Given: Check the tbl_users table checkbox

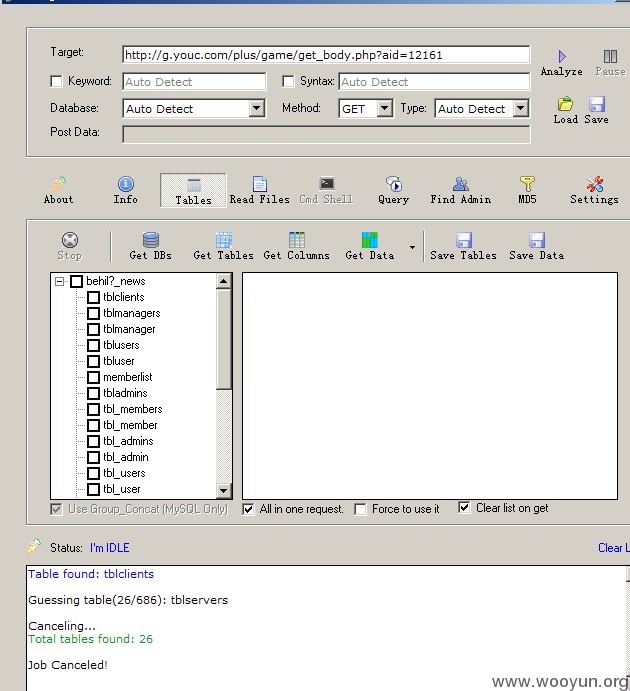Looking at the screenshot, I should [x=93, y=474].
